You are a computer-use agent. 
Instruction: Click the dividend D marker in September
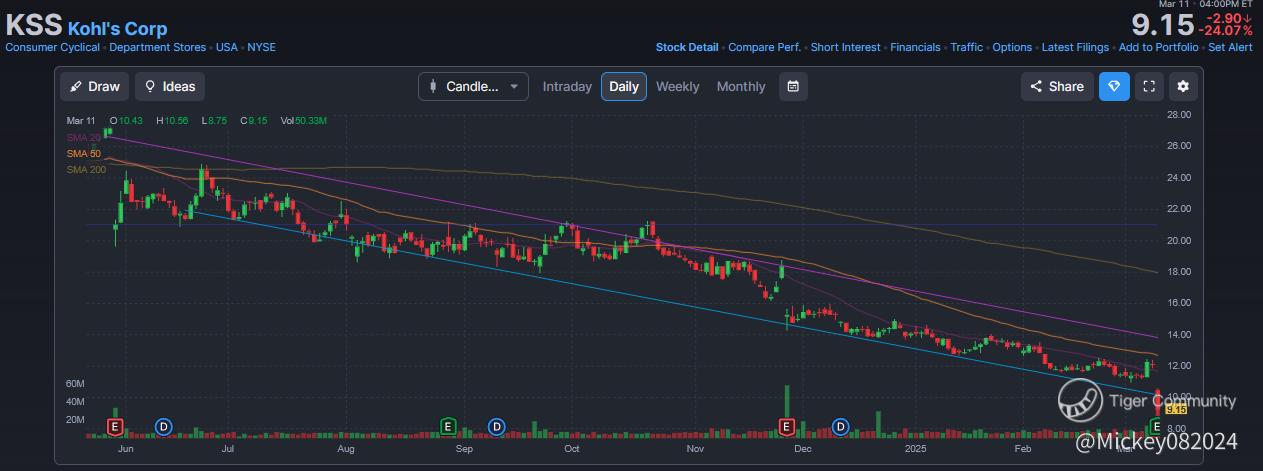click(x=496, y=427)
